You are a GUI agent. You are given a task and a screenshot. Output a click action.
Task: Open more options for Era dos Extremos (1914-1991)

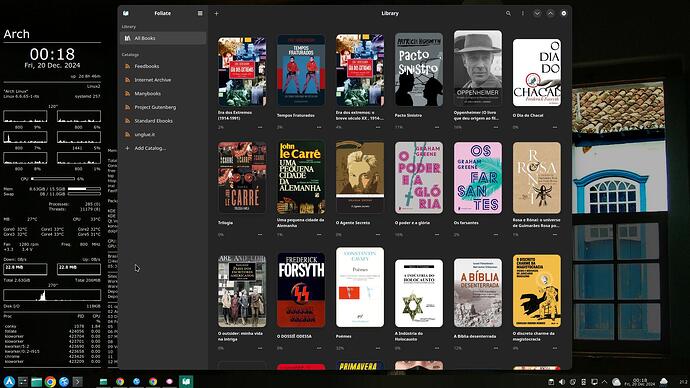pyautogui.click(x=260, y=127)
